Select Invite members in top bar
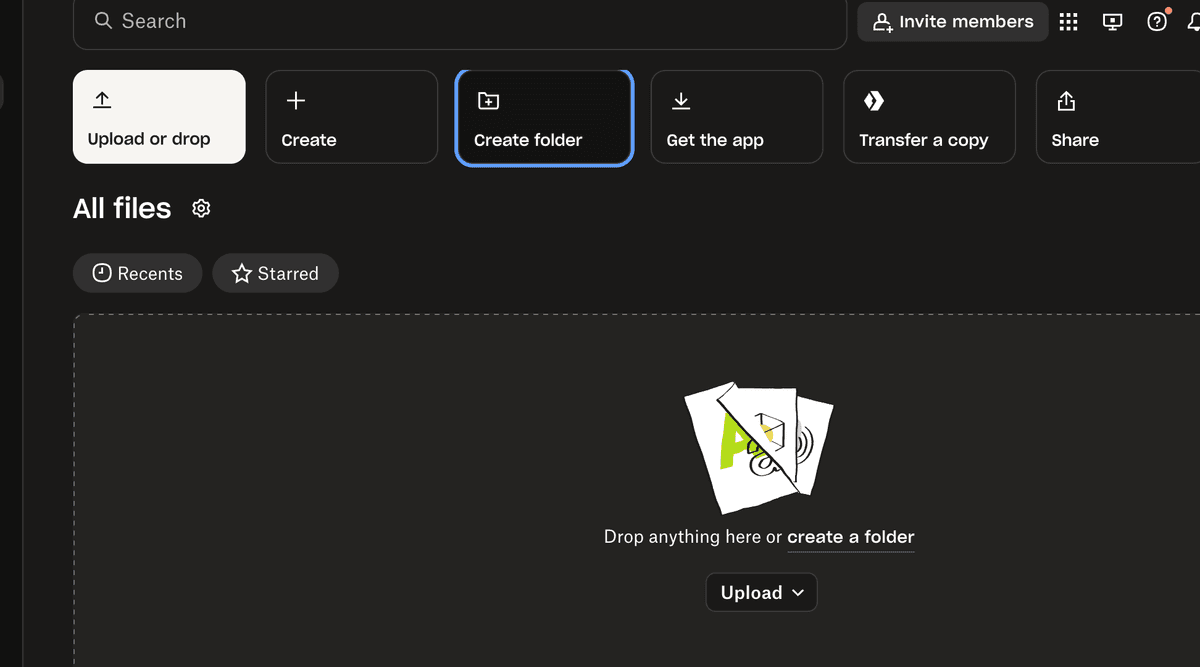This screenshot has height=667, width=1200. (x=952, y=21)
